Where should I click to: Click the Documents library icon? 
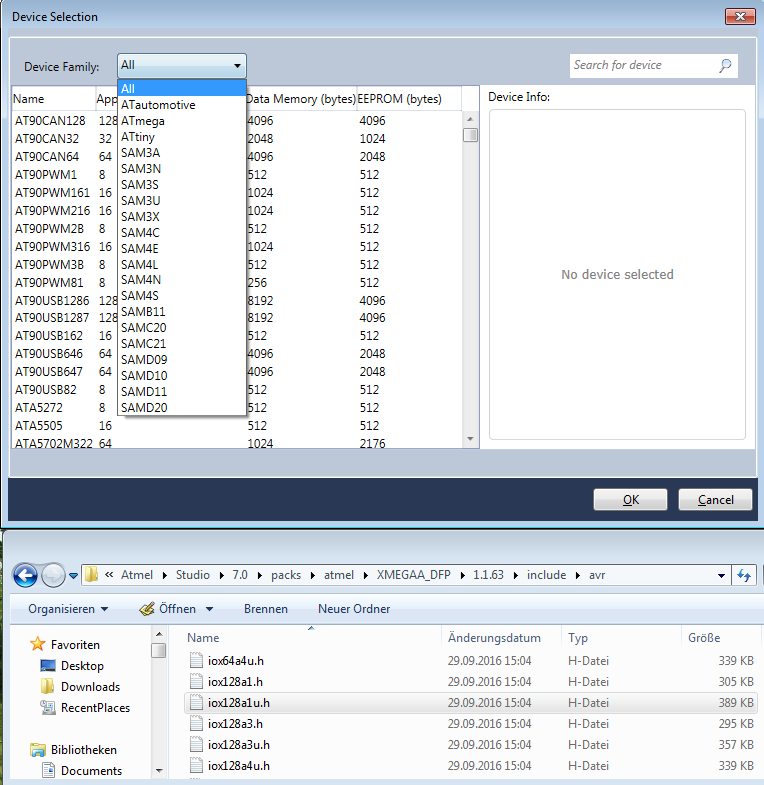tap(48, 770)
